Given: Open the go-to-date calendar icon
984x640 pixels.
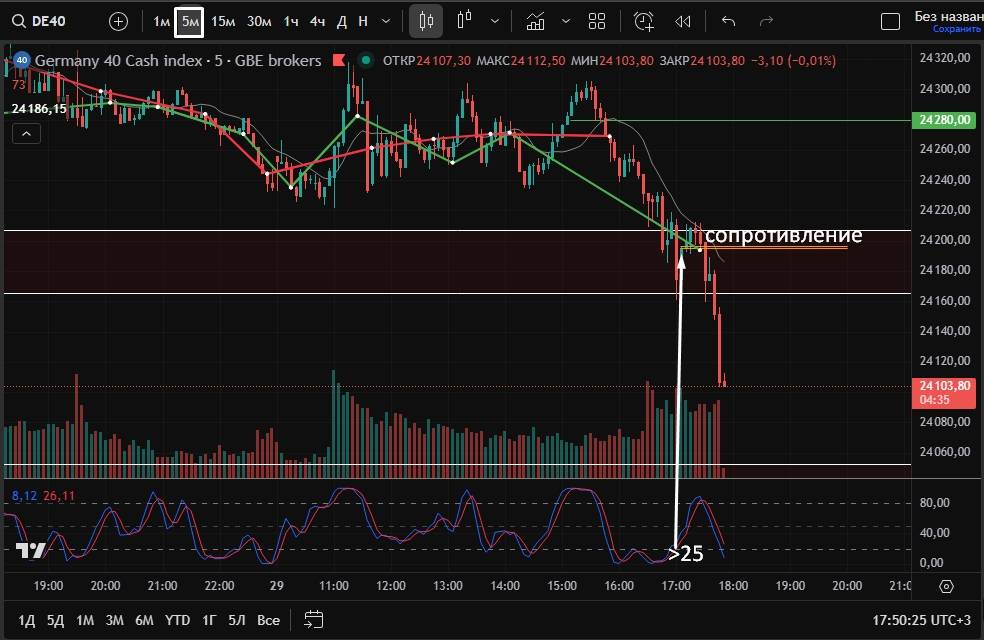Looking at the screenshot, I should click(313, 620).
